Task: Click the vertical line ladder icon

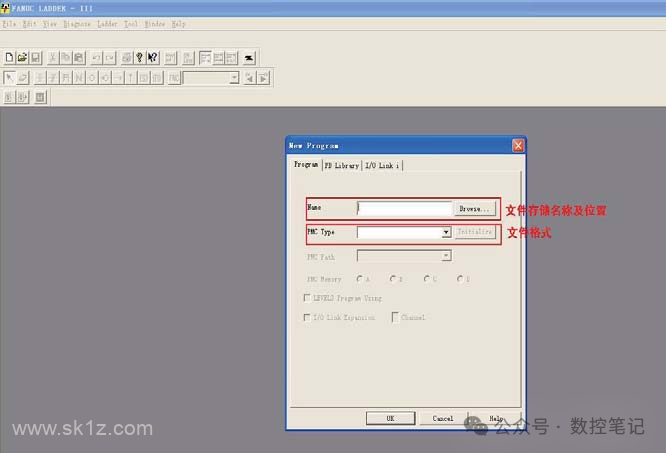Action: tap(131, 78)
